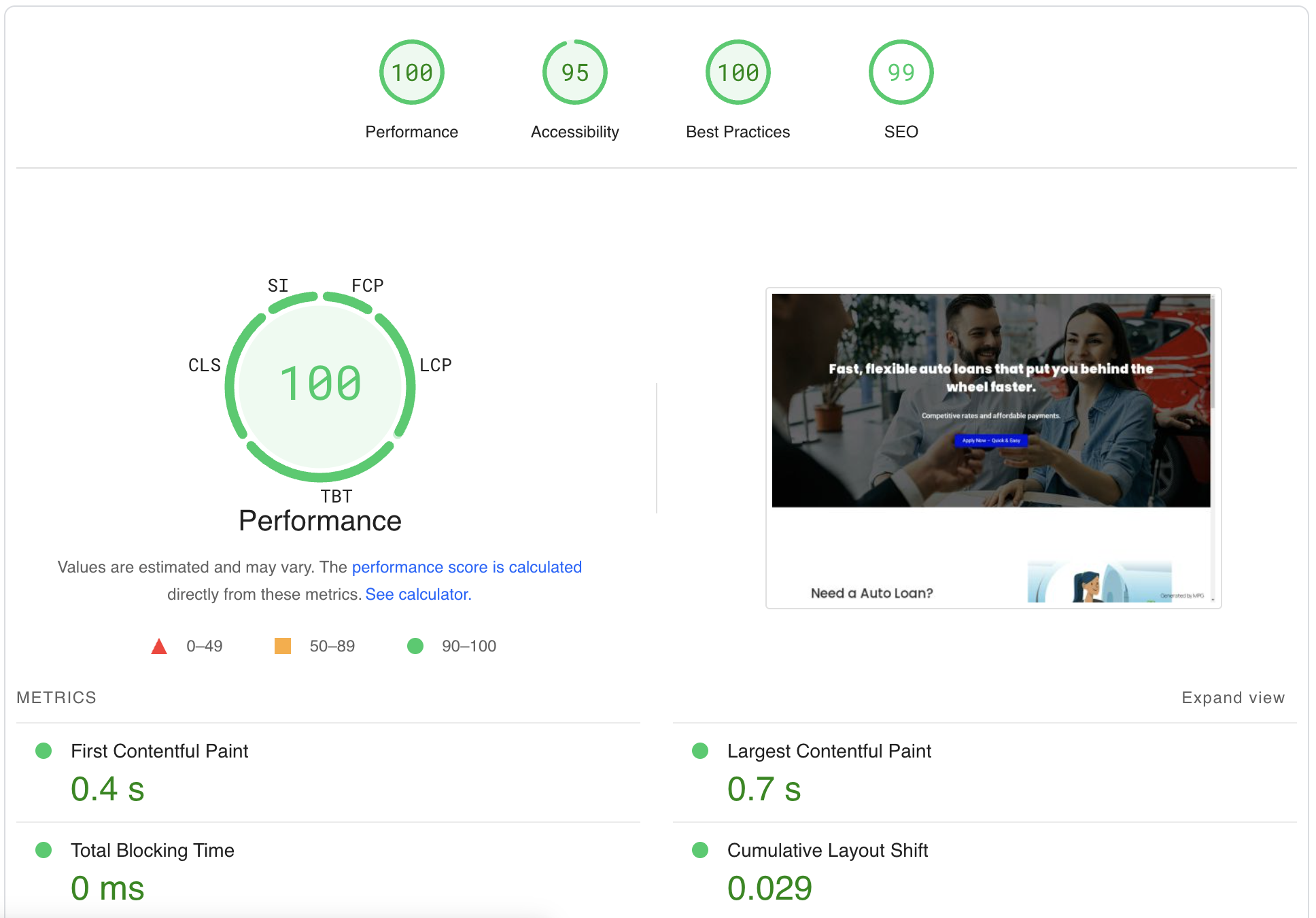The height and width of the screenshot is (918, 1316).
Task: Click the Total Blocking Time green status dot
Action: point(44,850)
